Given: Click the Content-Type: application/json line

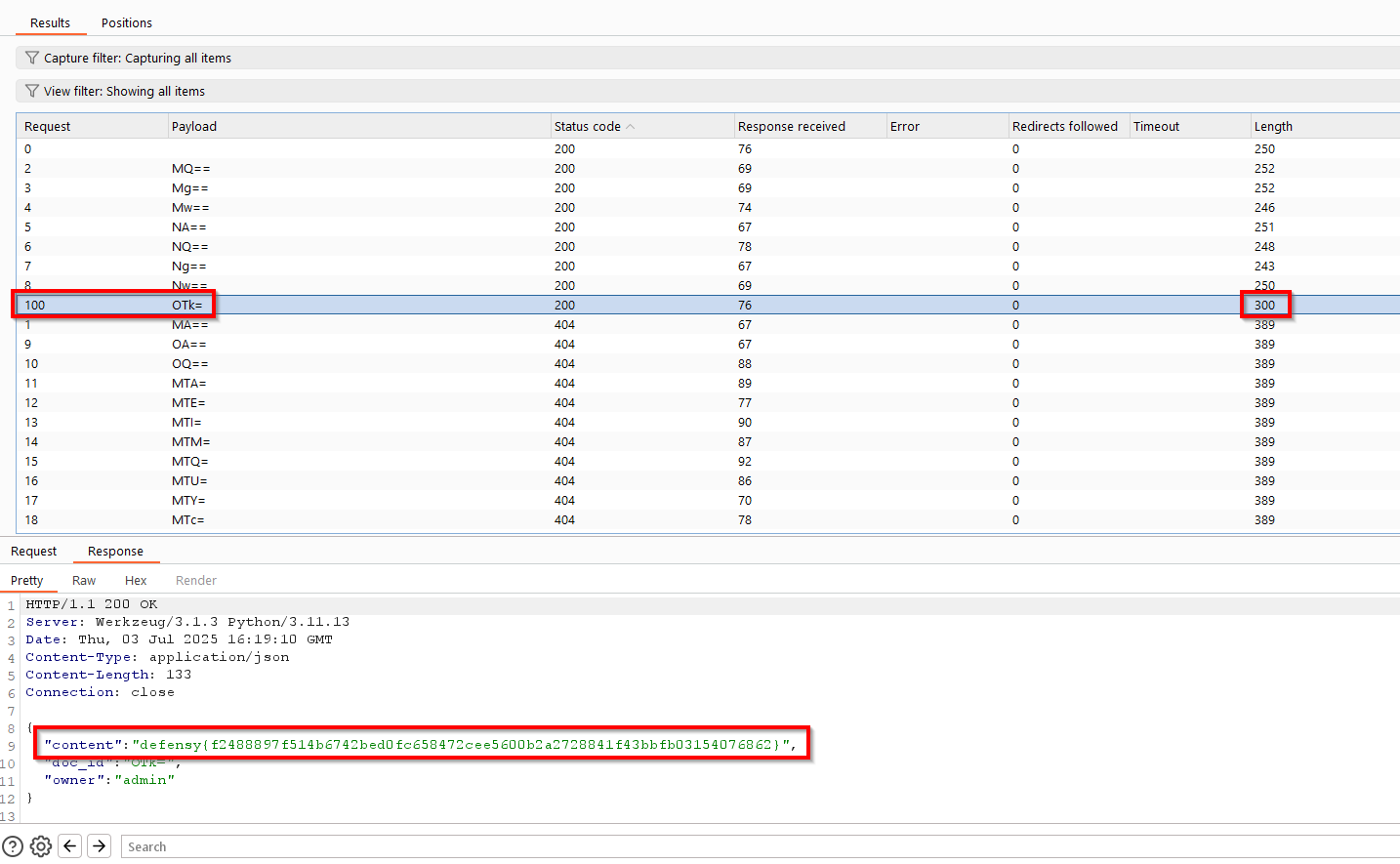Looking at the screenshot, I should (x=157, y=657).
